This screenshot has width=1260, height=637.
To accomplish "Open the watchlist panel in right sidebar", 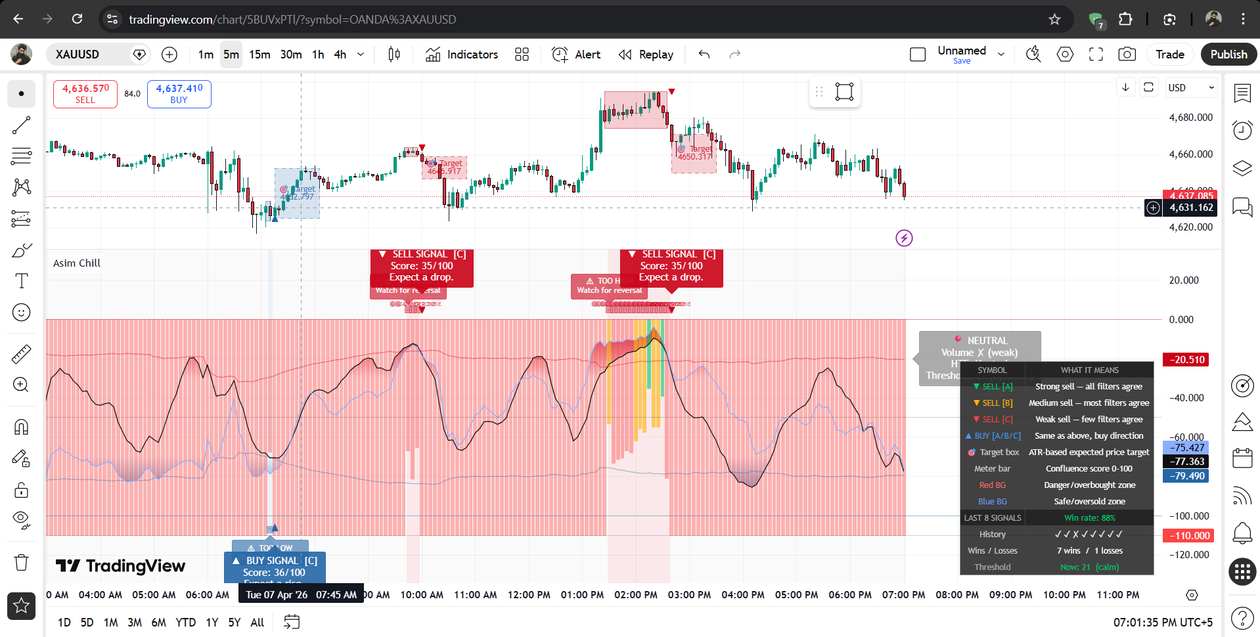I will tap(1243, 94).
